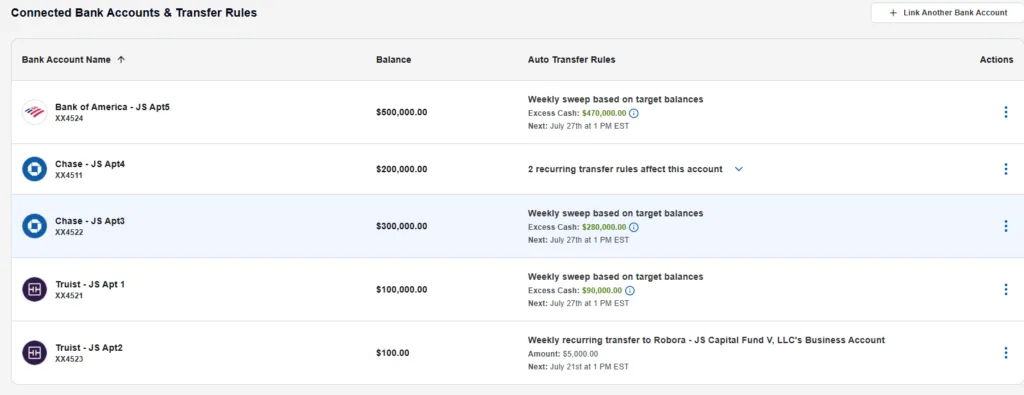Select Bank of America - JS Apt5 name
The width and height of the screenshot is (1024, 395).
point(112,106)
